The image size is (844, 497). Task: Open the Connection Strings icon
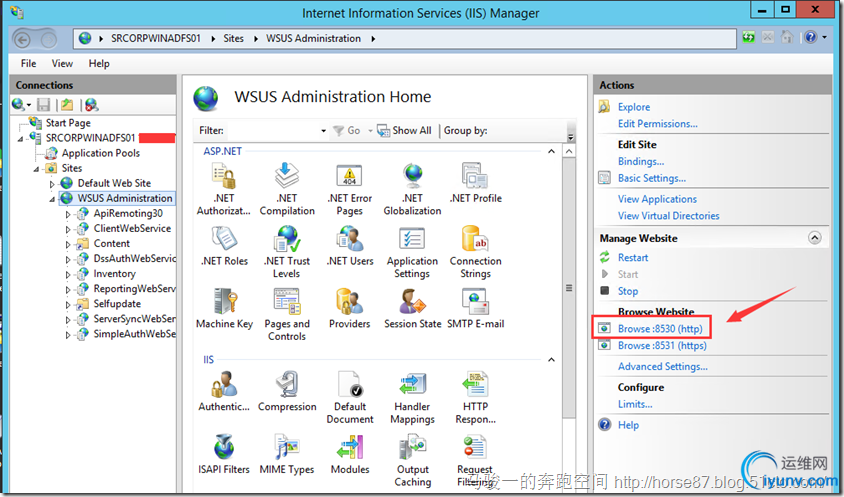point(475,240)
